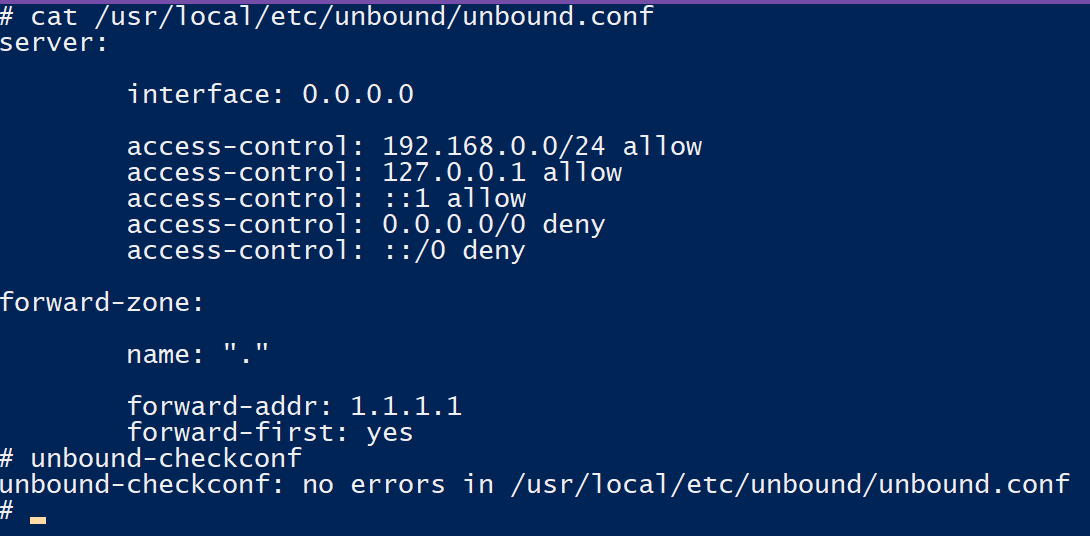Click the "forward-first: yes" line
This screenshot has width=1090, height=536.
click(270, 433)
